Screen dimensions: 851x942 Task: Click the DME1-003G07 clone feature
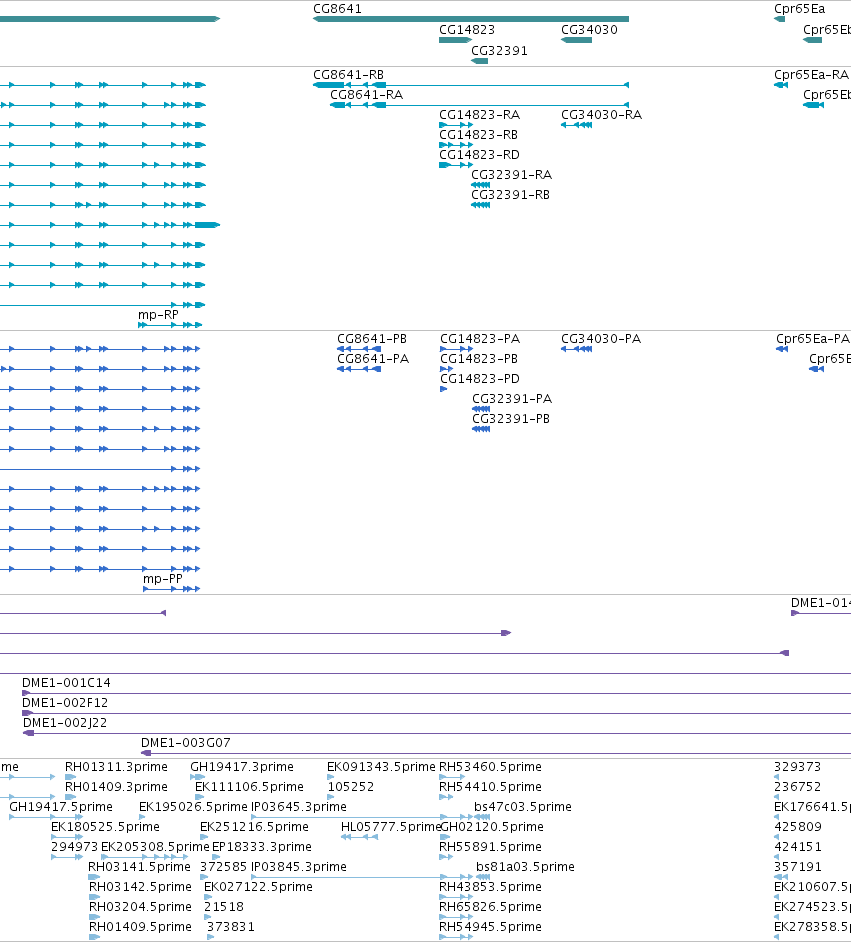point(495,753)
